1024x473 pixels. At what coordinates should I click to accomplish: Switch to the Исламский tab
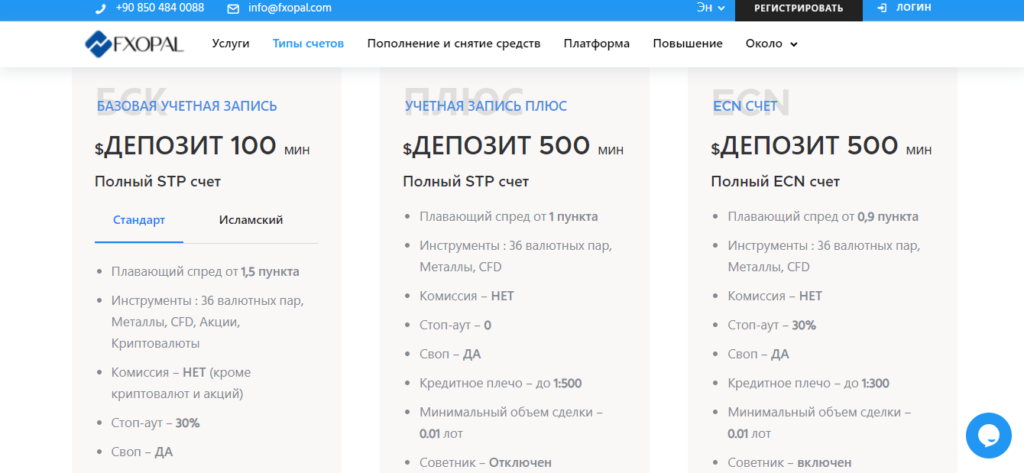[x=251, y=220]
